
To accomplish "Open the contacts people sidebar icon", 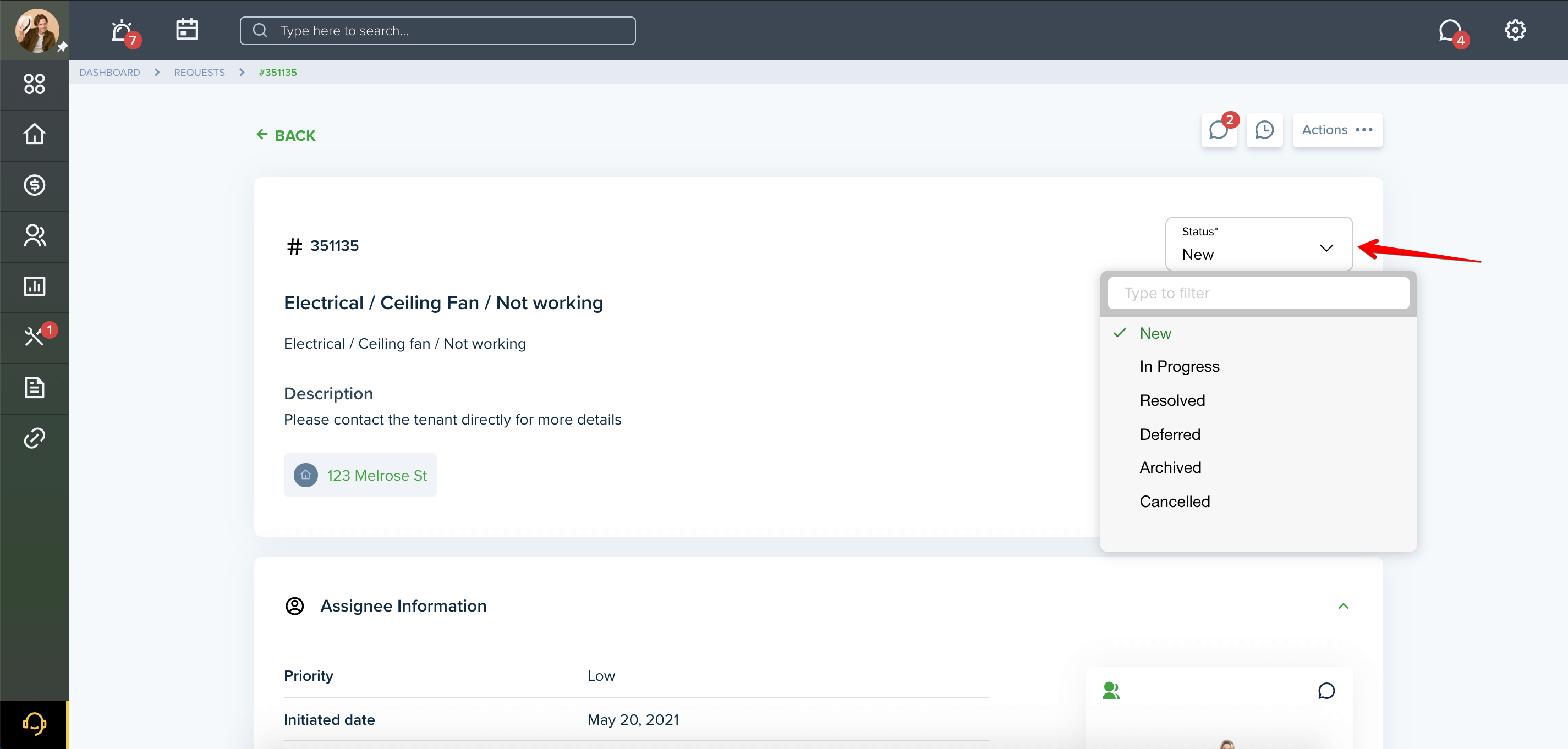I will (34, 235).
